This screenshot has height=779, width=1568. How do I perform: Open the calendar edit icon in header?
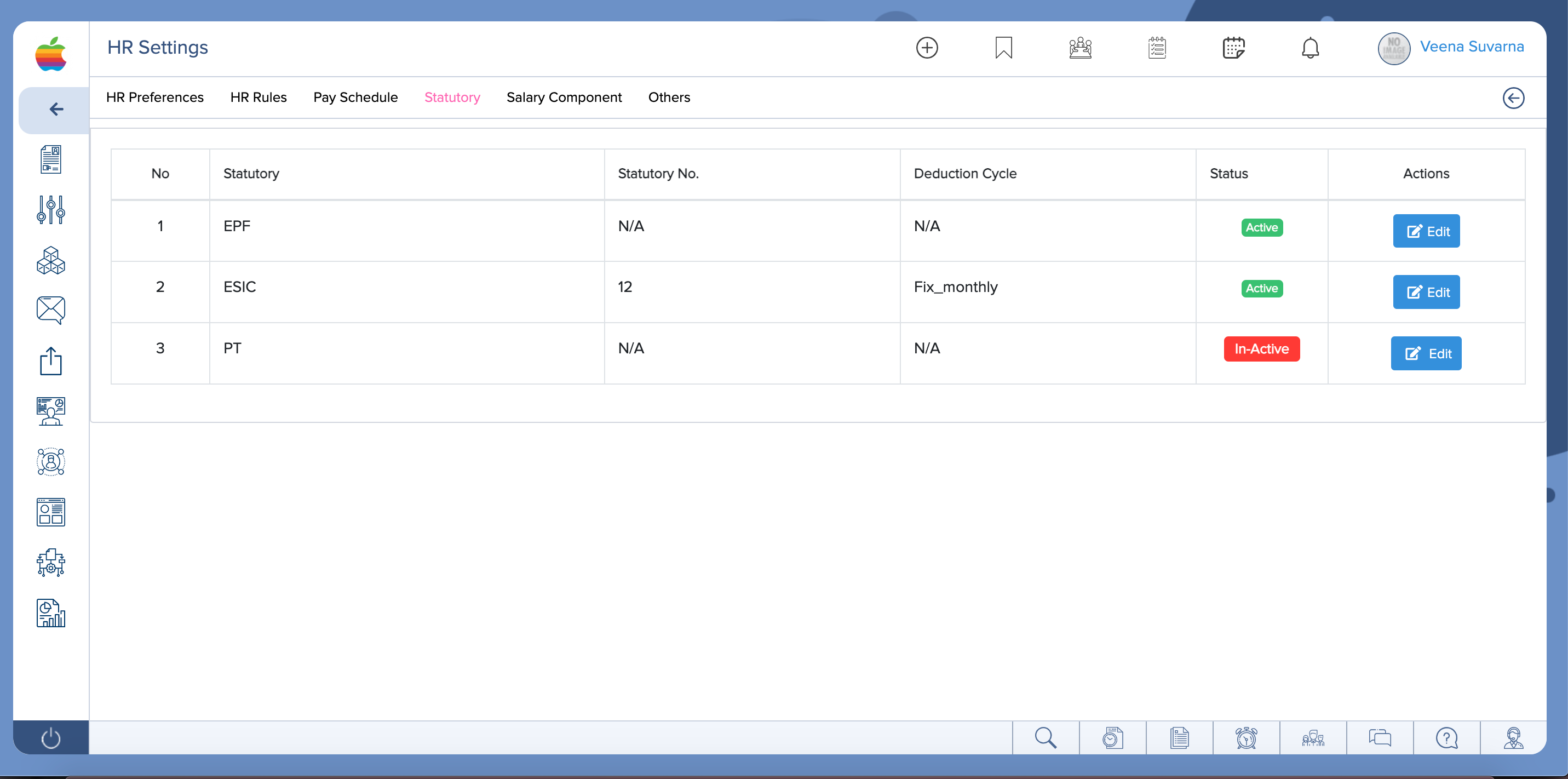coord(1234,48)
